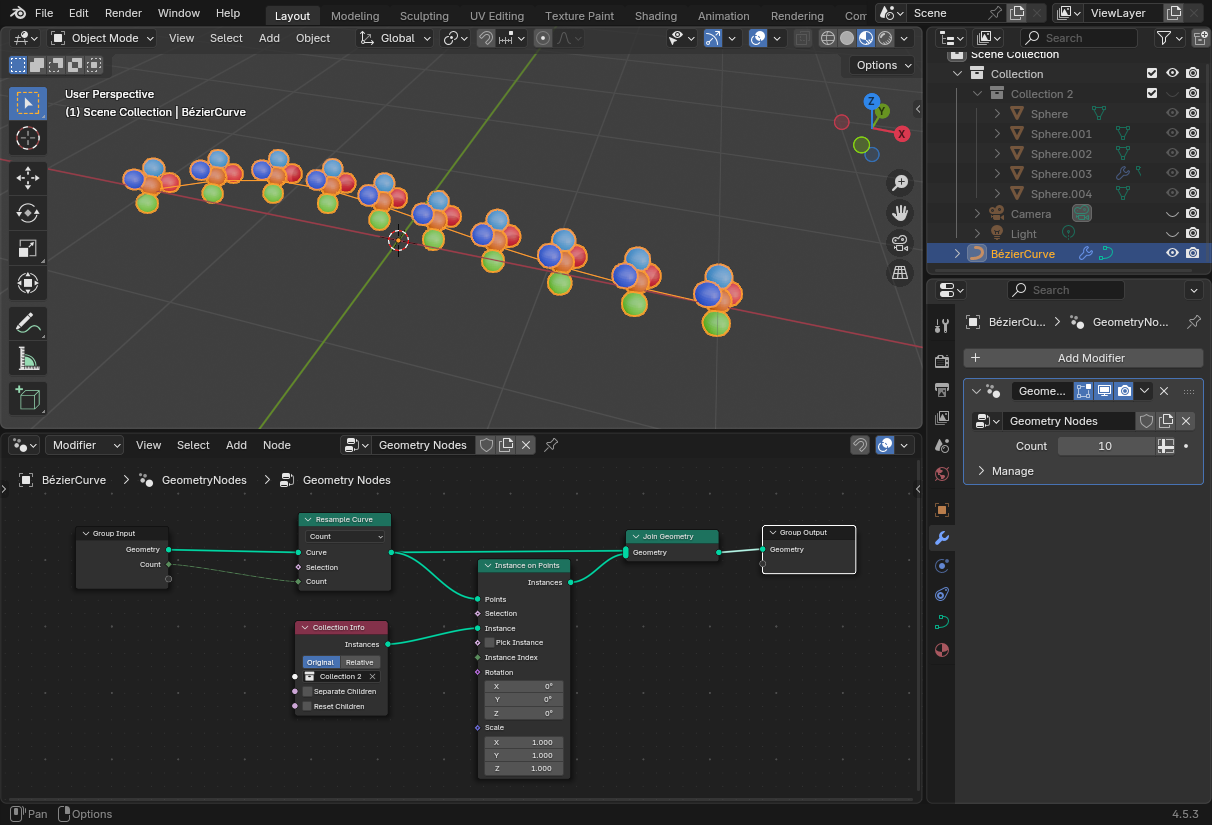Open the Object Data curve properties tab
The image size is (1212, 825).
[x=941, y=622]
